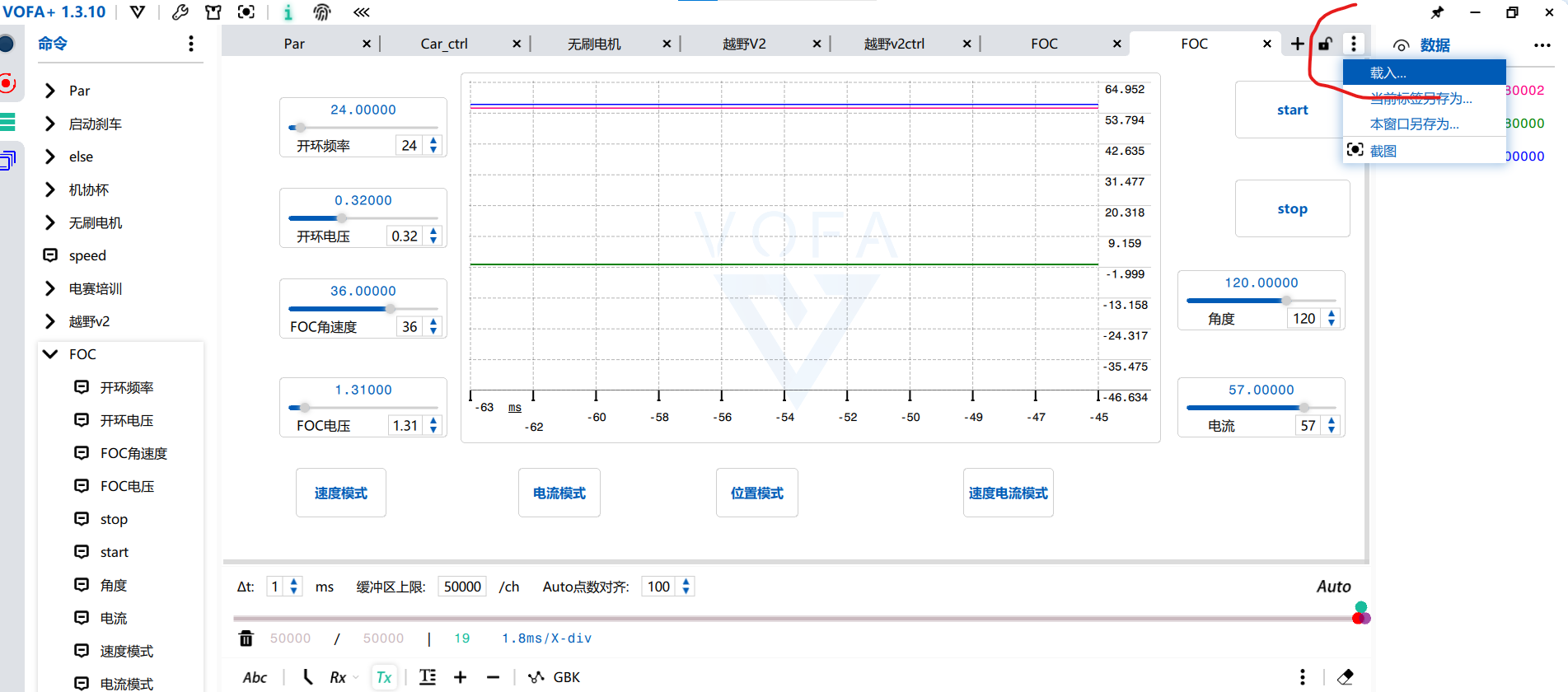Add a new tab with plus icon

pos(1298,44)
